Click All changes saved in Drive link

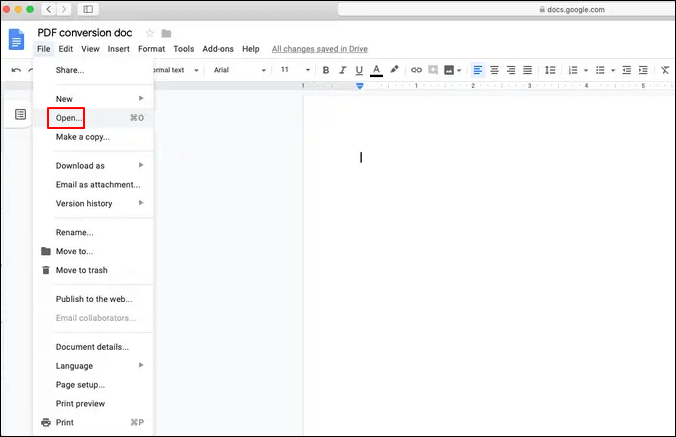(319, 49)
